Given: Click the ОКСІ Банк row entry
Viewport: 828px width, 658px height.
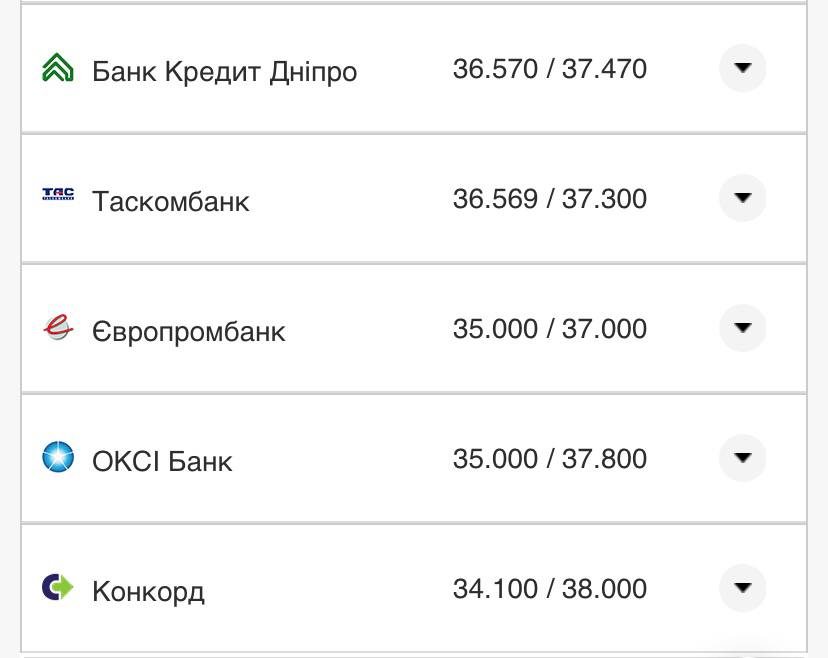Looking at the screenshot, I should pyautogui.click(x=162, y=461).
